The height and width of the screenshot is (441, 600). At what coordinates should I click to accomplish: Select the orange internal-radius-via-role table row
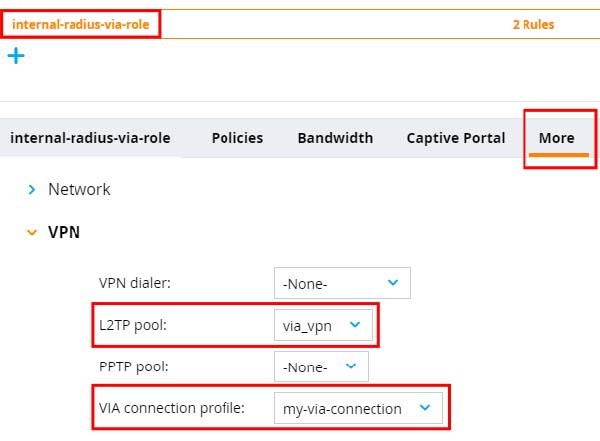coord(300,24)
